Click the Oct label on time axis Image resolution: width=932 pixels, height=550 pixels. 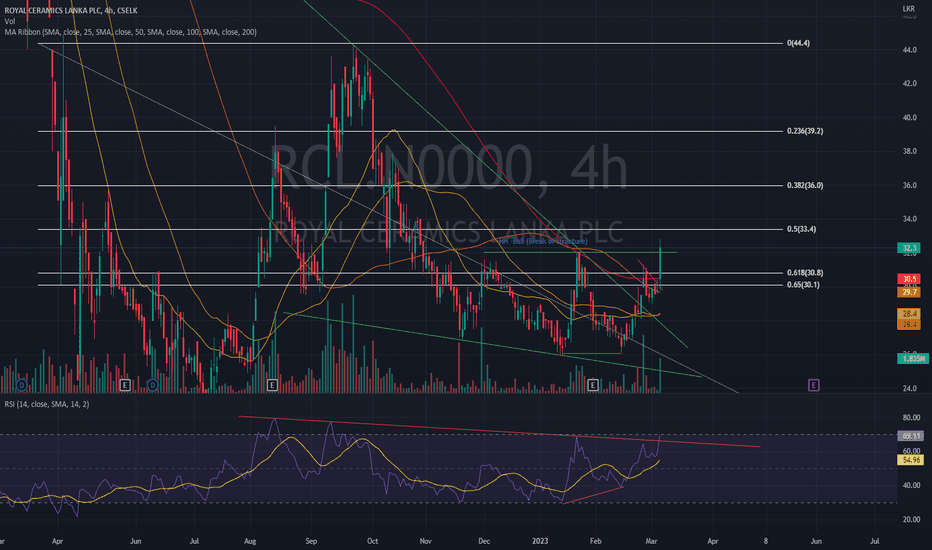(x=373, y=541)
